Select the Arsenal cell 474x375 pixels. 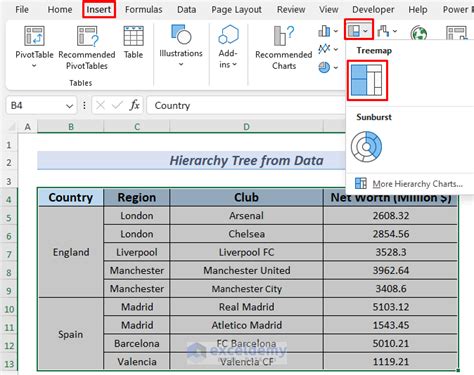pyautogui.click(x=246, y=216)
